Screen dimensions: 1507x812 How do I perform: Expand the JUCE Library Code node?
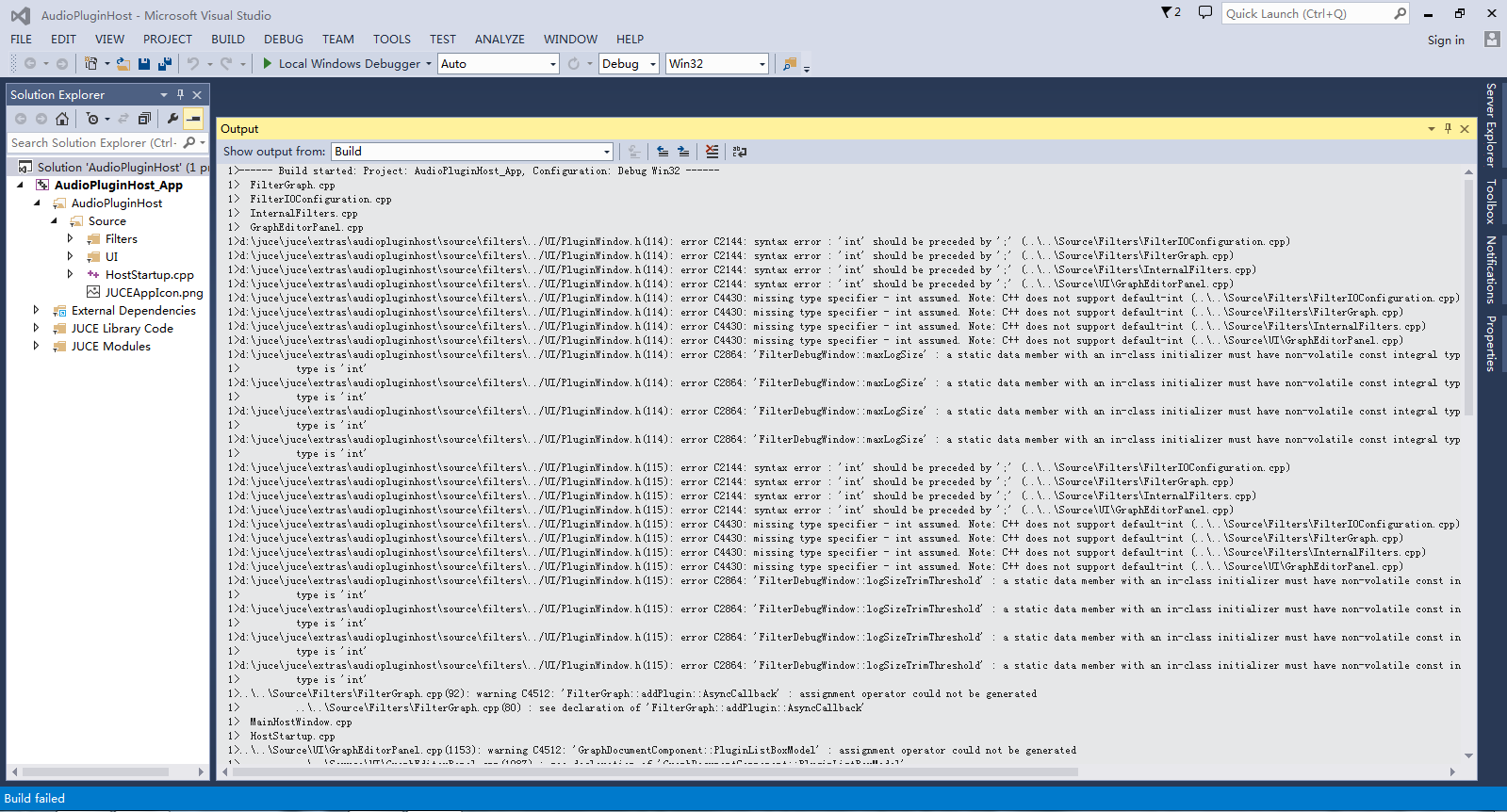point(36,328)
